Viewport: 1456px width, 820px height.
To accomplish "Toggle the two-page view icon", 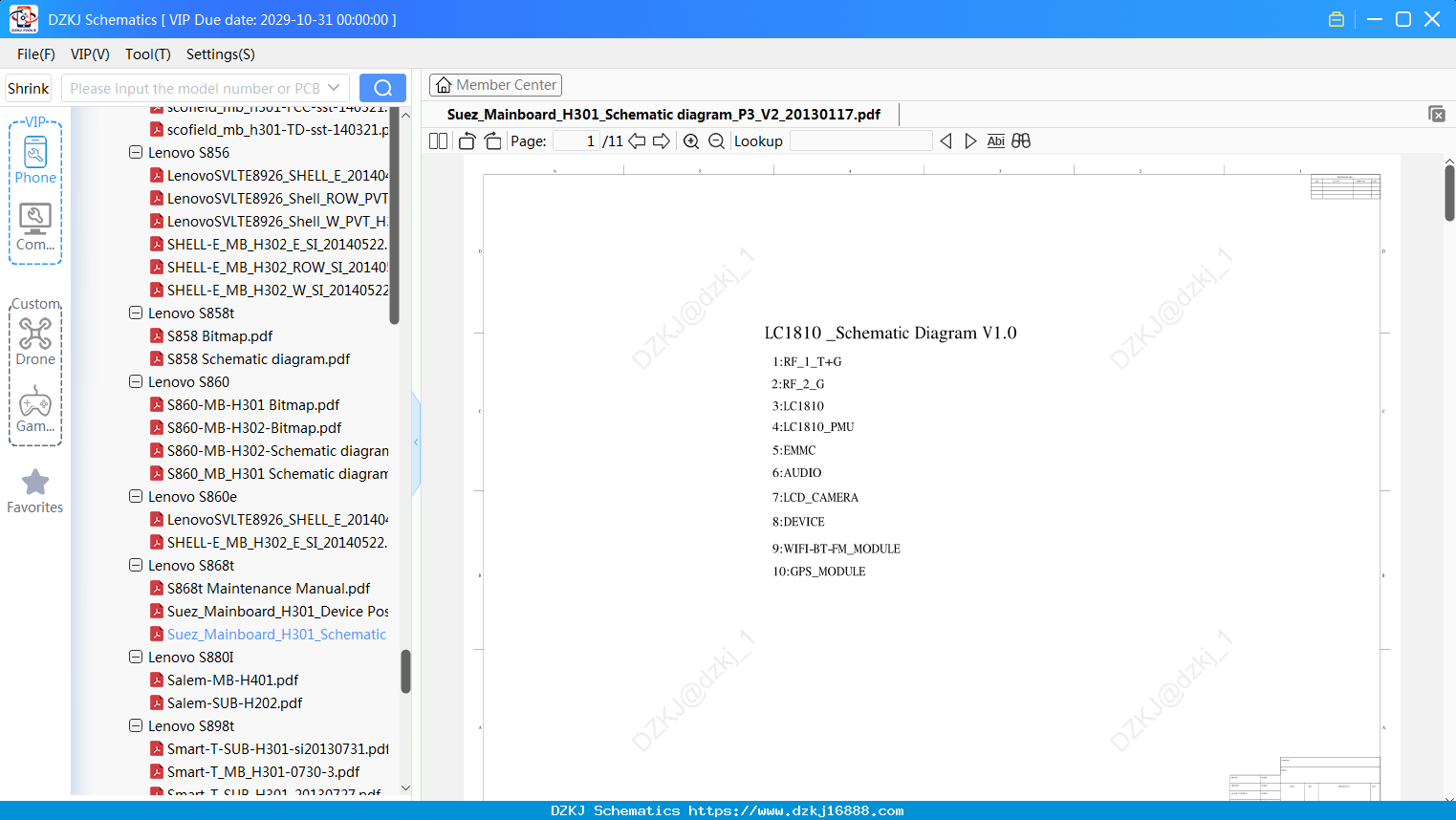I will (x=439, y=141).
